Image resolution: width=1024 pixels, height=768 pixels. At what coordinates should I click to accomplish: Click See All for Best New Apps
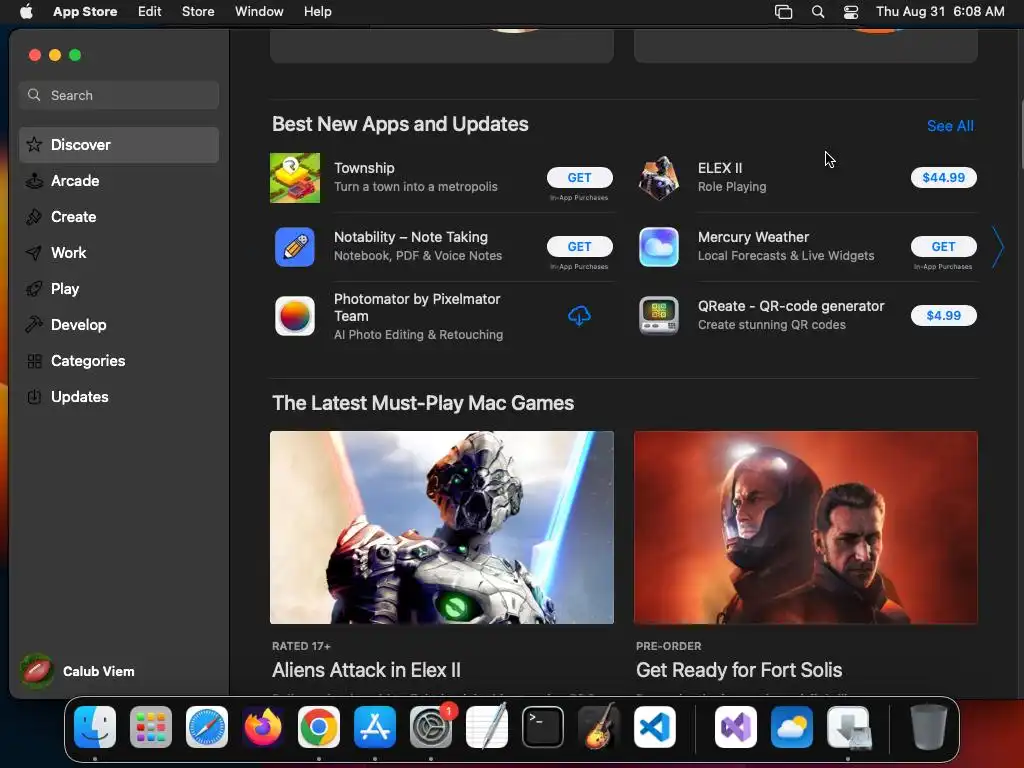(950, 126)
